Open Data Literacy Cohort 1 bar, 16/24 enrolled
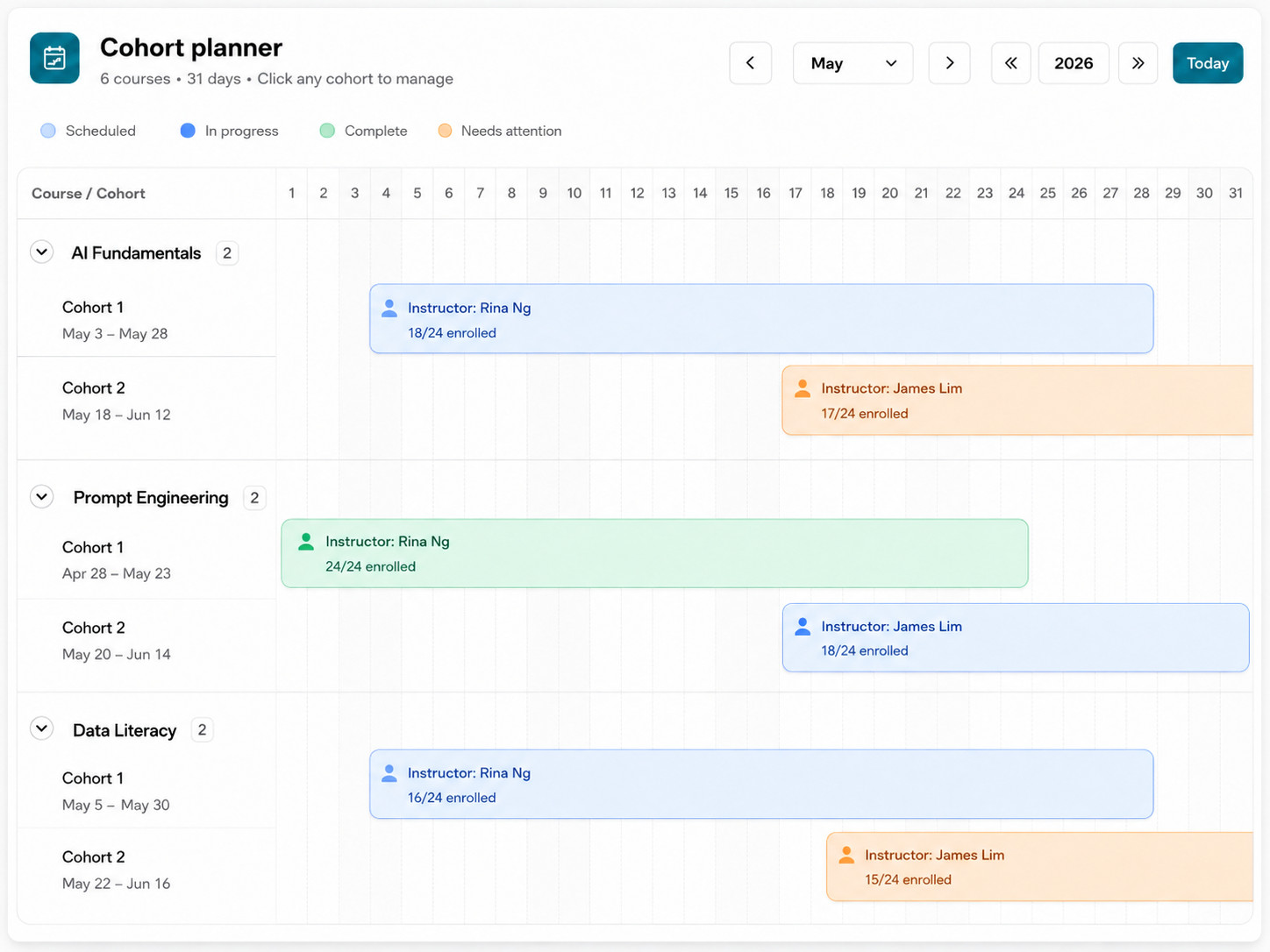Image resolution: width=1270 pixels, height=952 pixels. 761,784
